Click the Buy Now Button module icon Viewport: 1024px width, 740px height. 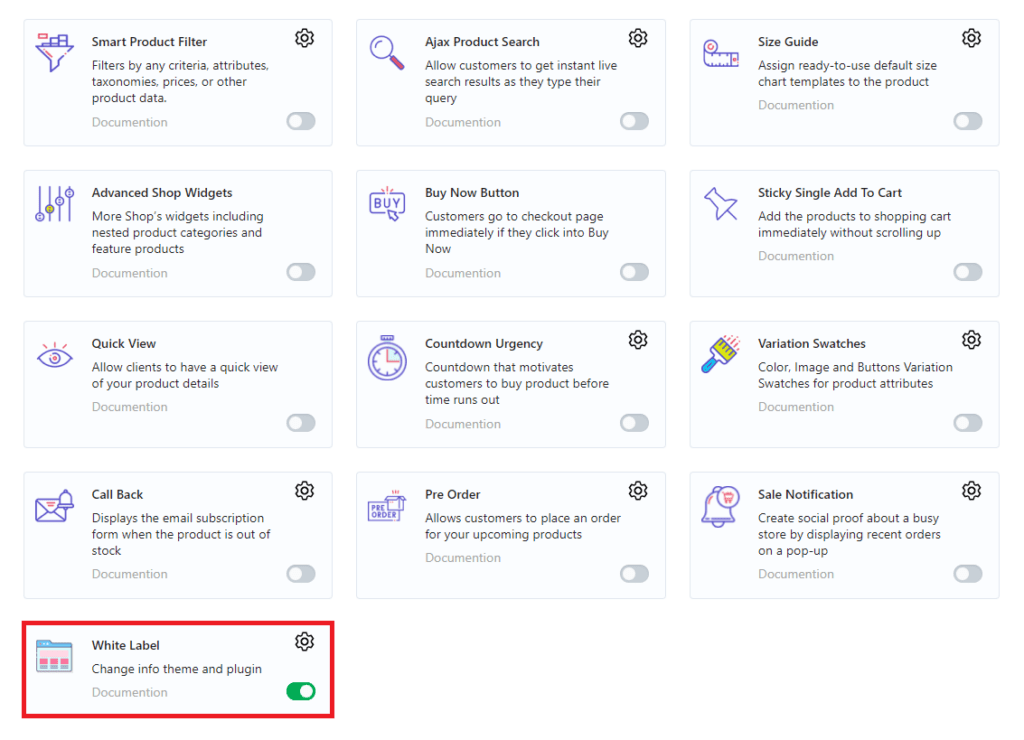point(387,203)
